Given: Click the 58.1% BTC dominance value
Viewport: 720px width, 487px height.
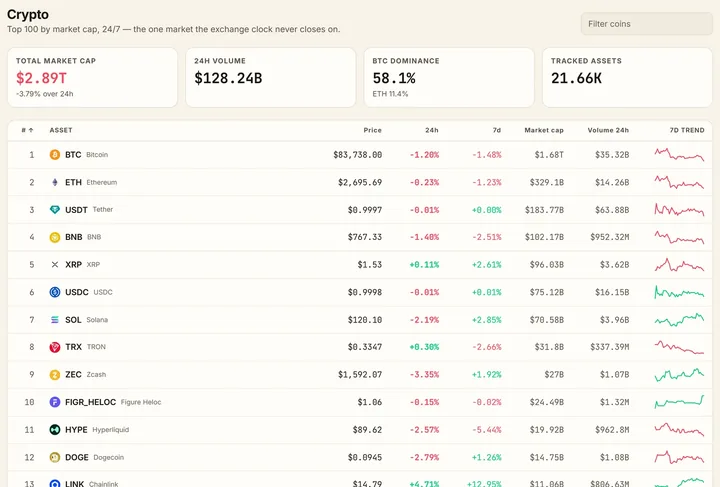Looking at the screenshot, I should pyautogui.click(x=394, y=78).
